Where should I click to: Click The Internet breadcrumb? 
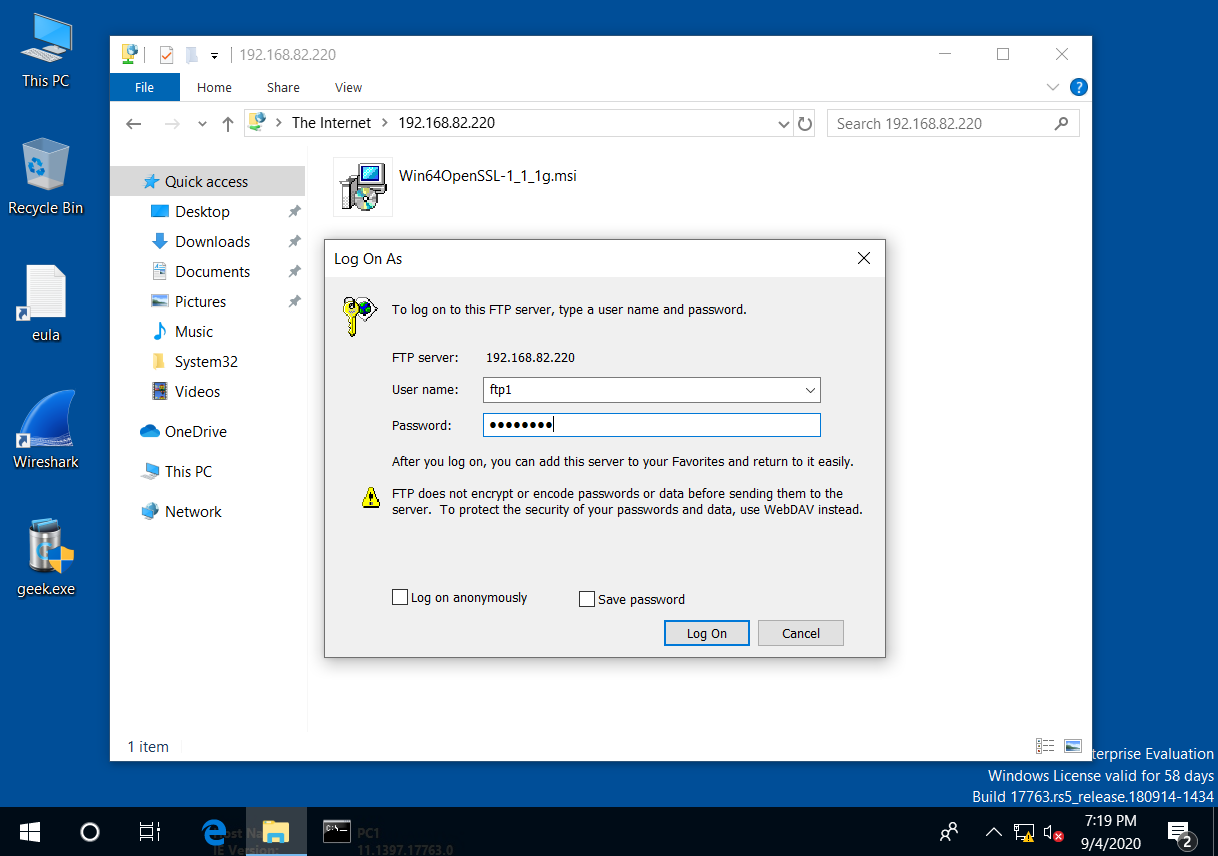coord(331,123)
